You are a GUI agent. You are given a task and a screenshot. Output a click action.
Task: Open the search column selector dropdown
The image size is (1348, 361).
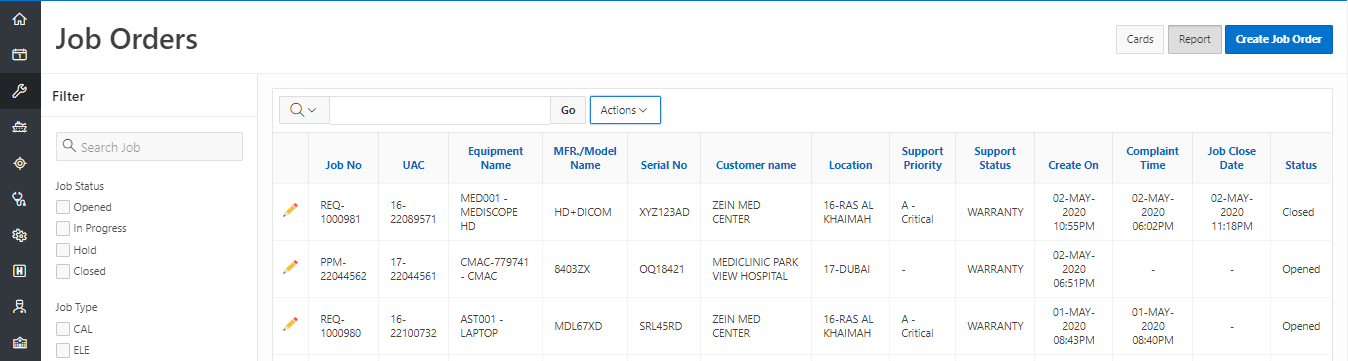point(304,110)
